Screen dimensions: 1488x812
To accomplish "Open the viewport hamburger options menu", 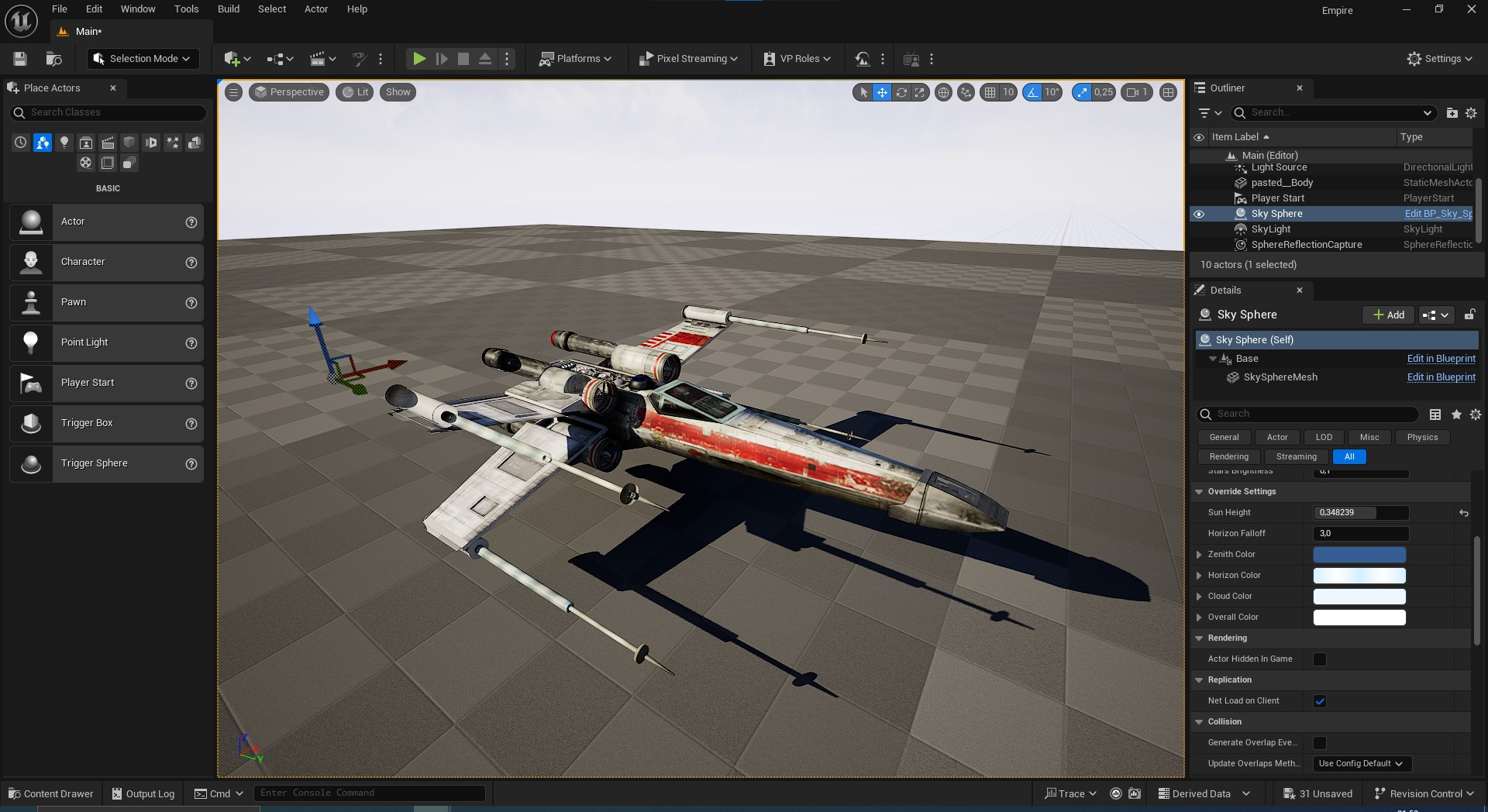I will pyautogui.click(x=233, y=92).
